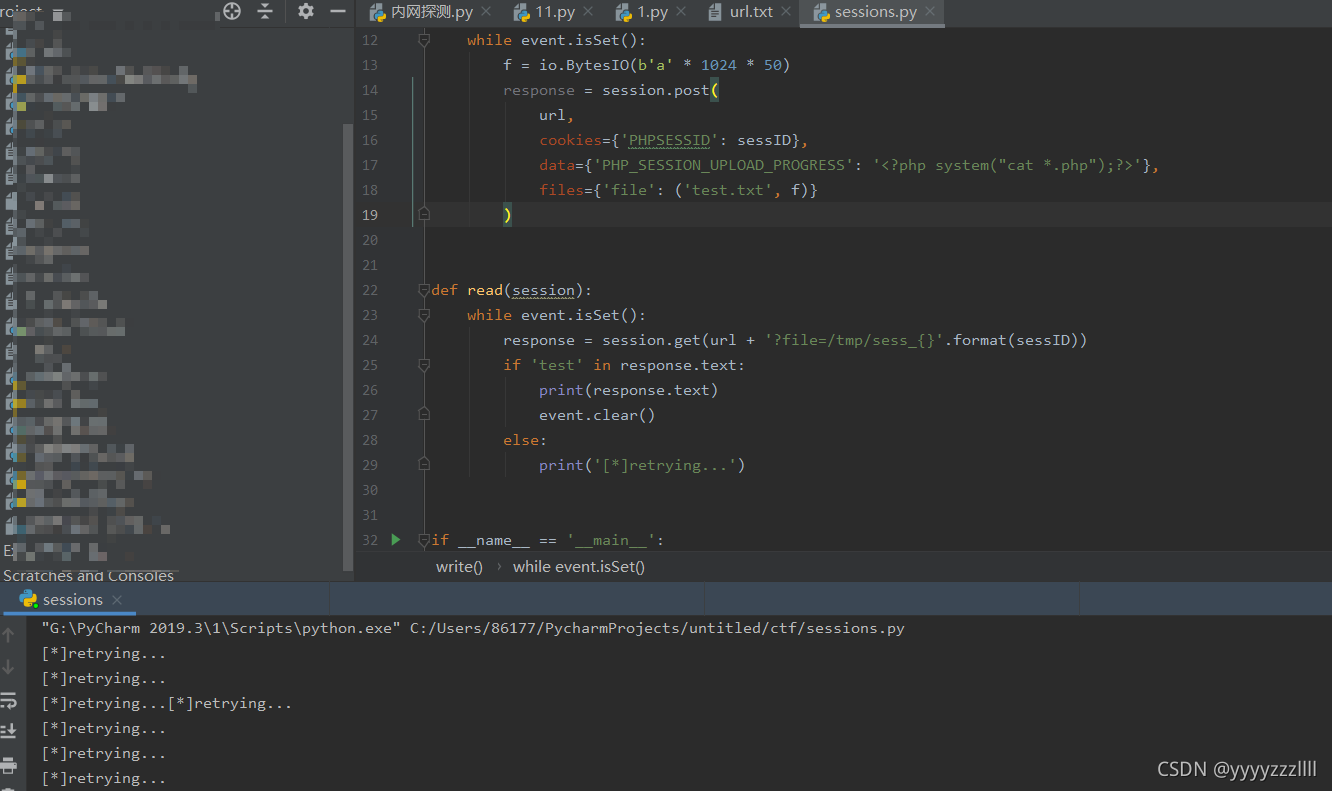
Task: Click the 'PHPSESSID' cookie key on line 16
Action: tap(668, 140)
